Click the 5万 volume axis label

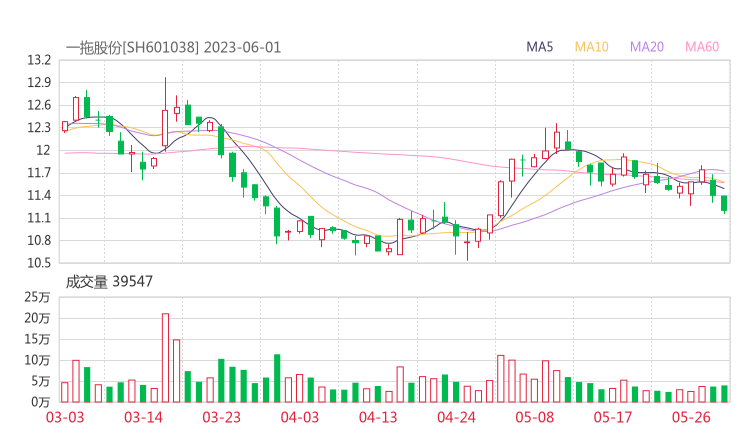click(41, 381)
